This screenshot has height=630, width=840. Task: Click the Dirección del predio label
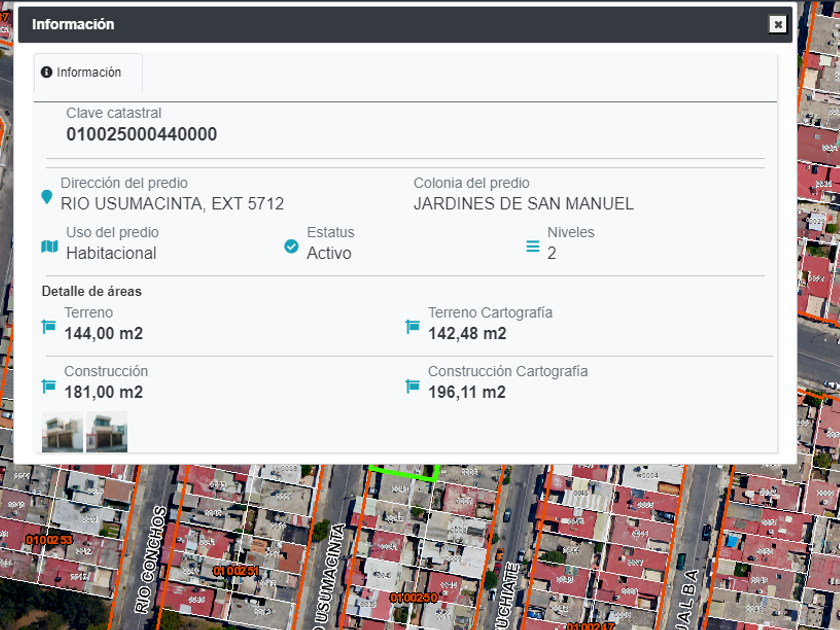pos(124,183)
